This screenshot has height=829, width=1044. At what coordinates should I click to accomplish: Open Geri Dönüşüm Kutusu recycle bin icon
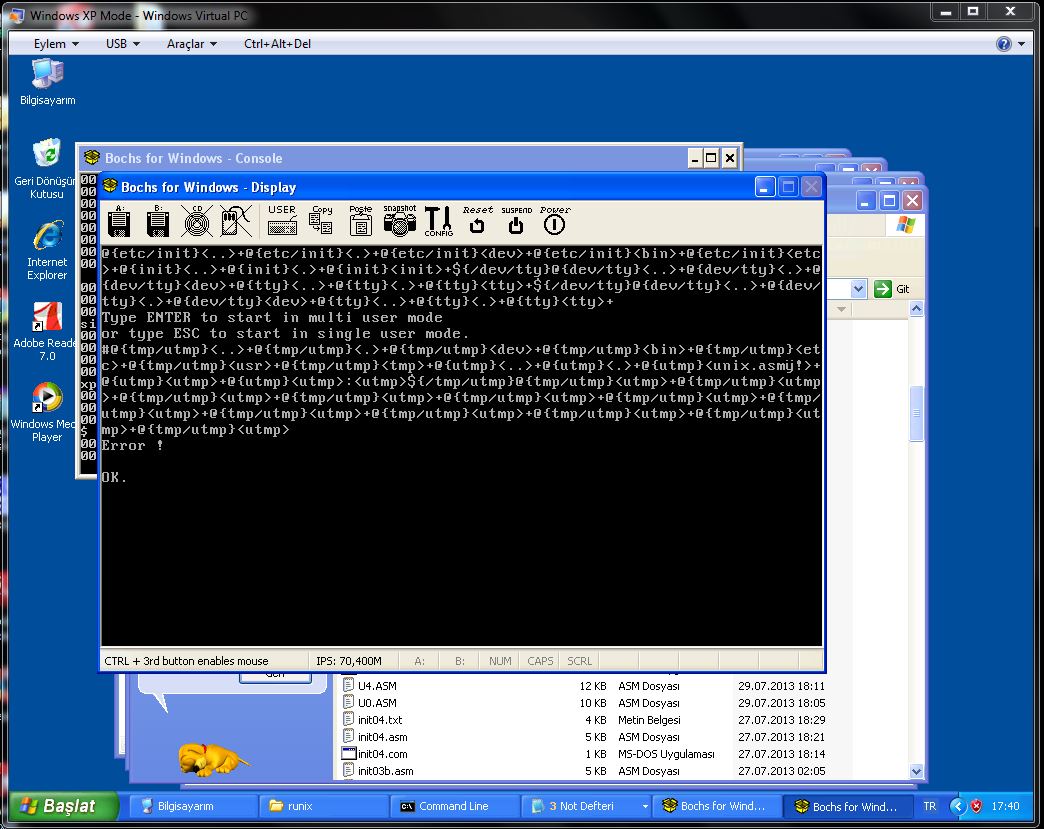[x=47, y=168]
